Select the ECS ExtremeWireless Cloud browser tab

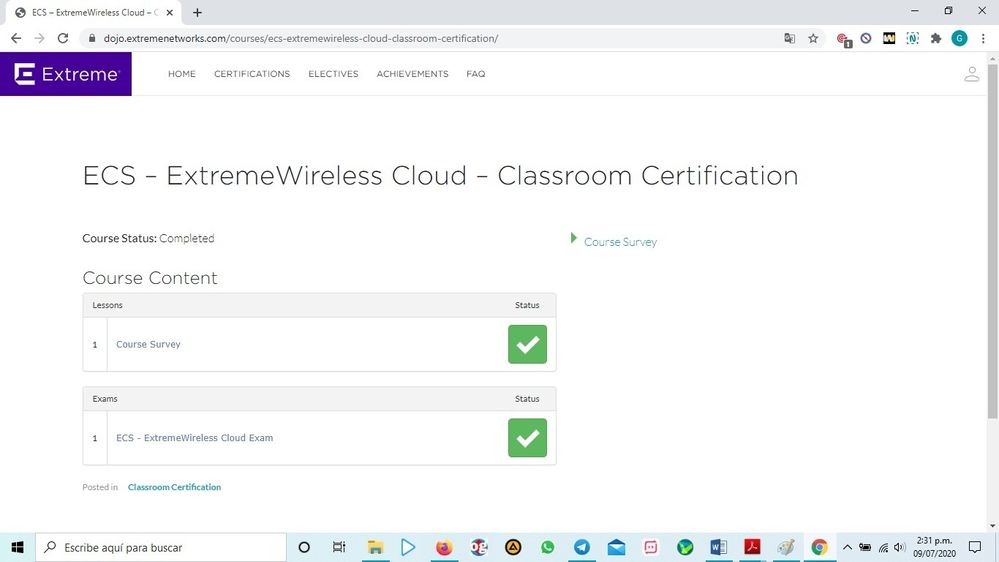(93, 13)
